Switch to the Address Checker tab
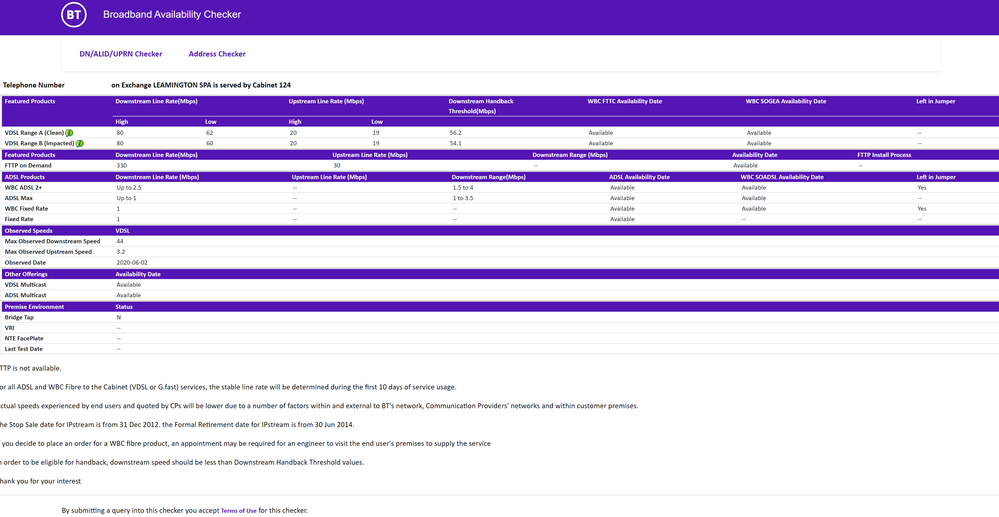 point(217,54)
